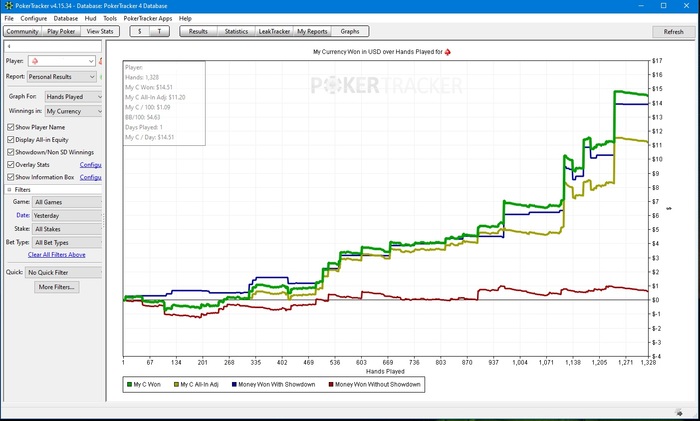This screenshot has height=421, width=700.
Task: Open the Database menu
Action: [66, 18]
